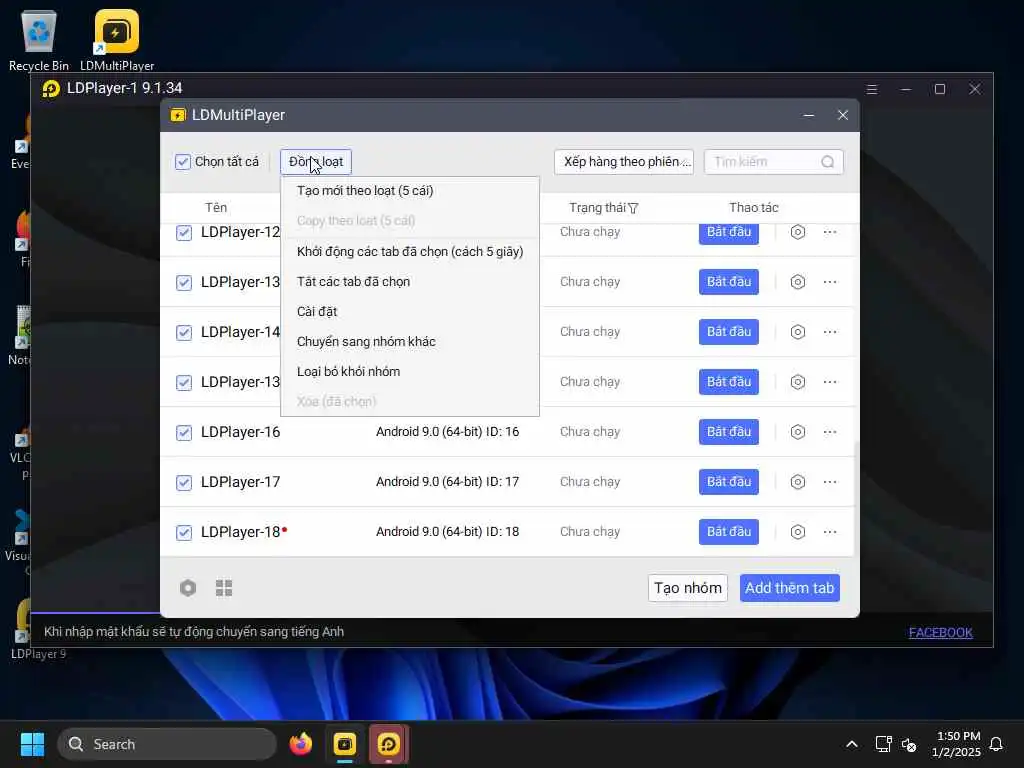This screenshot has width=1024, height=768.
Task: Select Loại bỏ khỏi nhóm
Action: (x=410, y=372)
